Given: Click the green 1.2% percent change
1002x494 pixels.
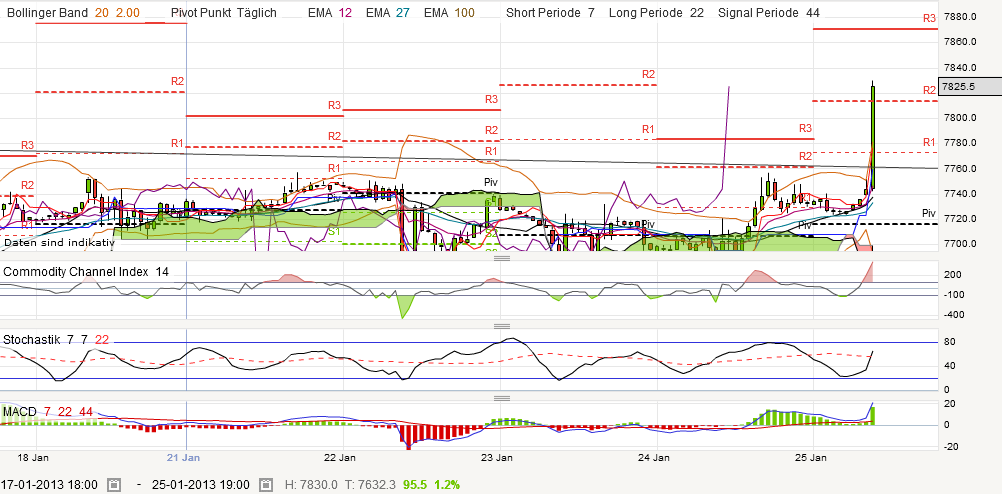Looking at the screenshot, I should (447, 484).
